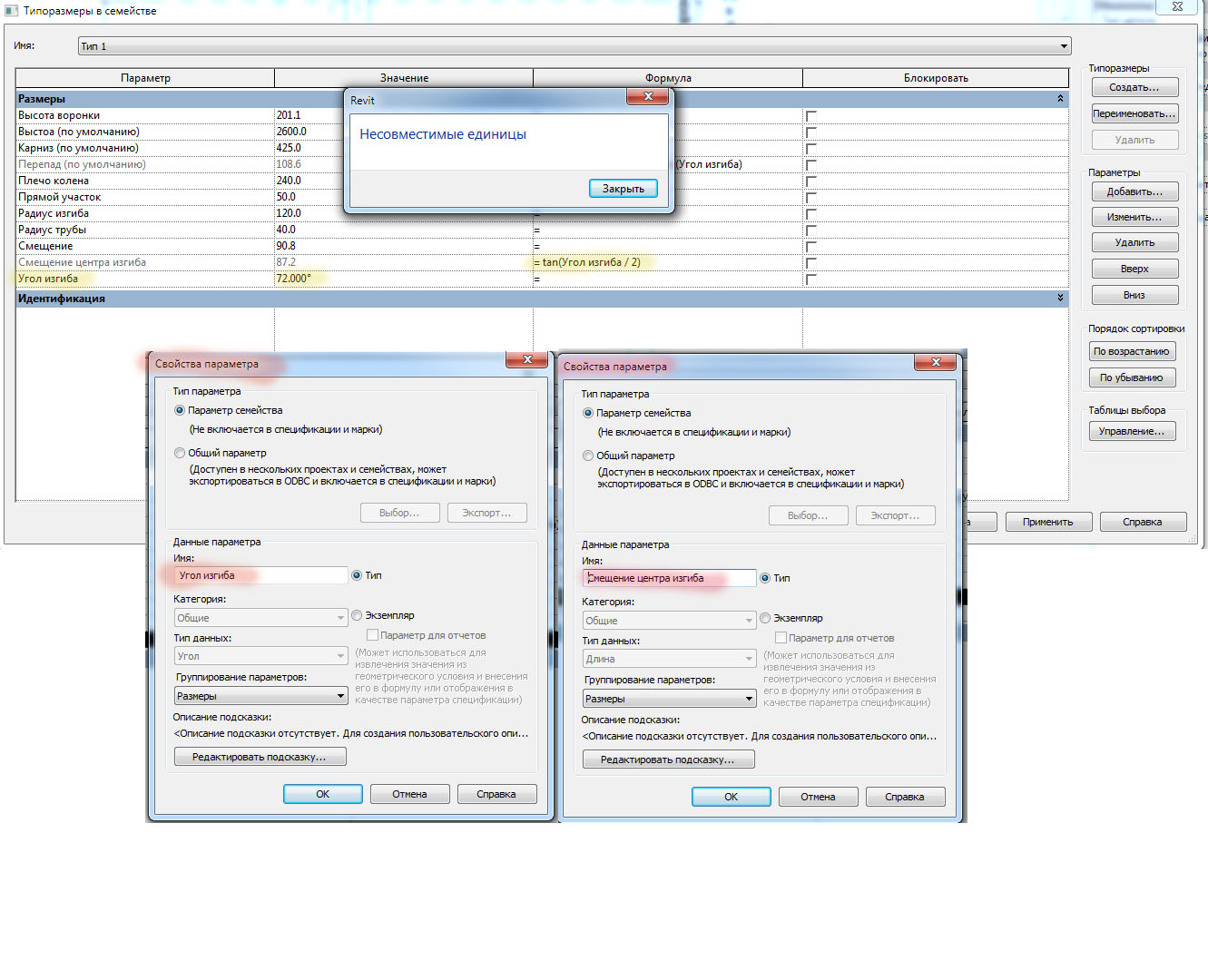1208x980 pixels.
Task: Toggle lock checkbox for Смещение row
Action: tap(811, 247)
